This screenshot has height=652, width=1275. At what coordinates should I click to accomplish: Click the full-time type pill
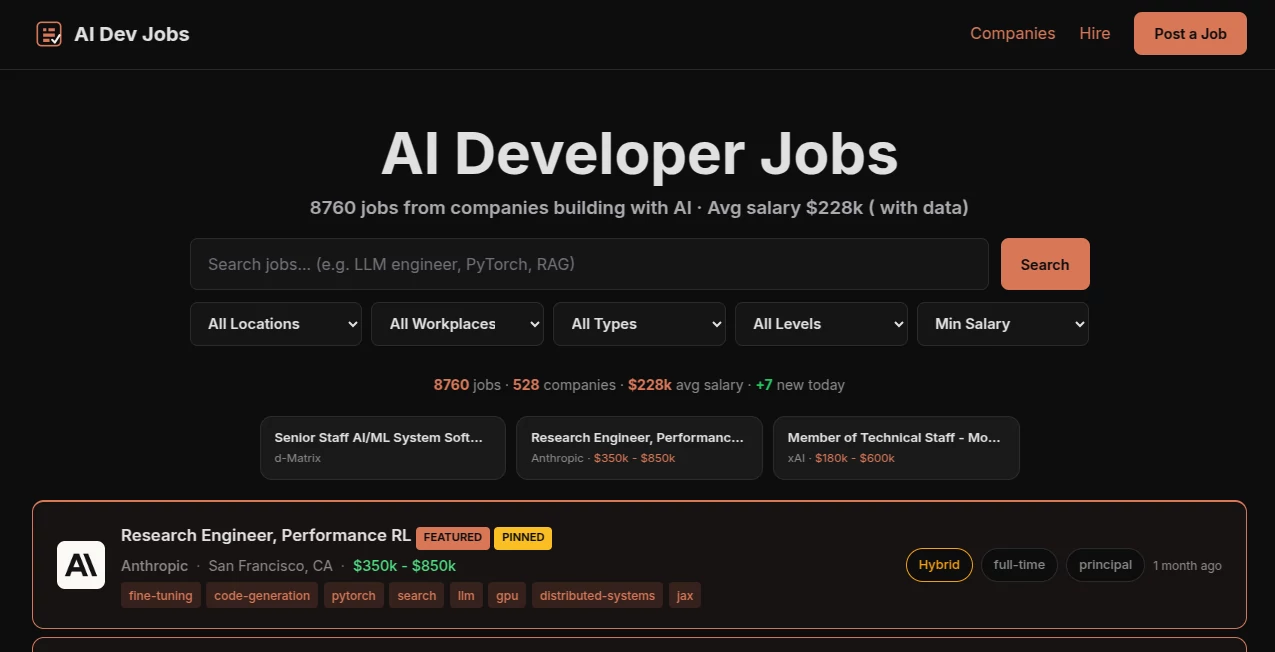click(1019, 565)
